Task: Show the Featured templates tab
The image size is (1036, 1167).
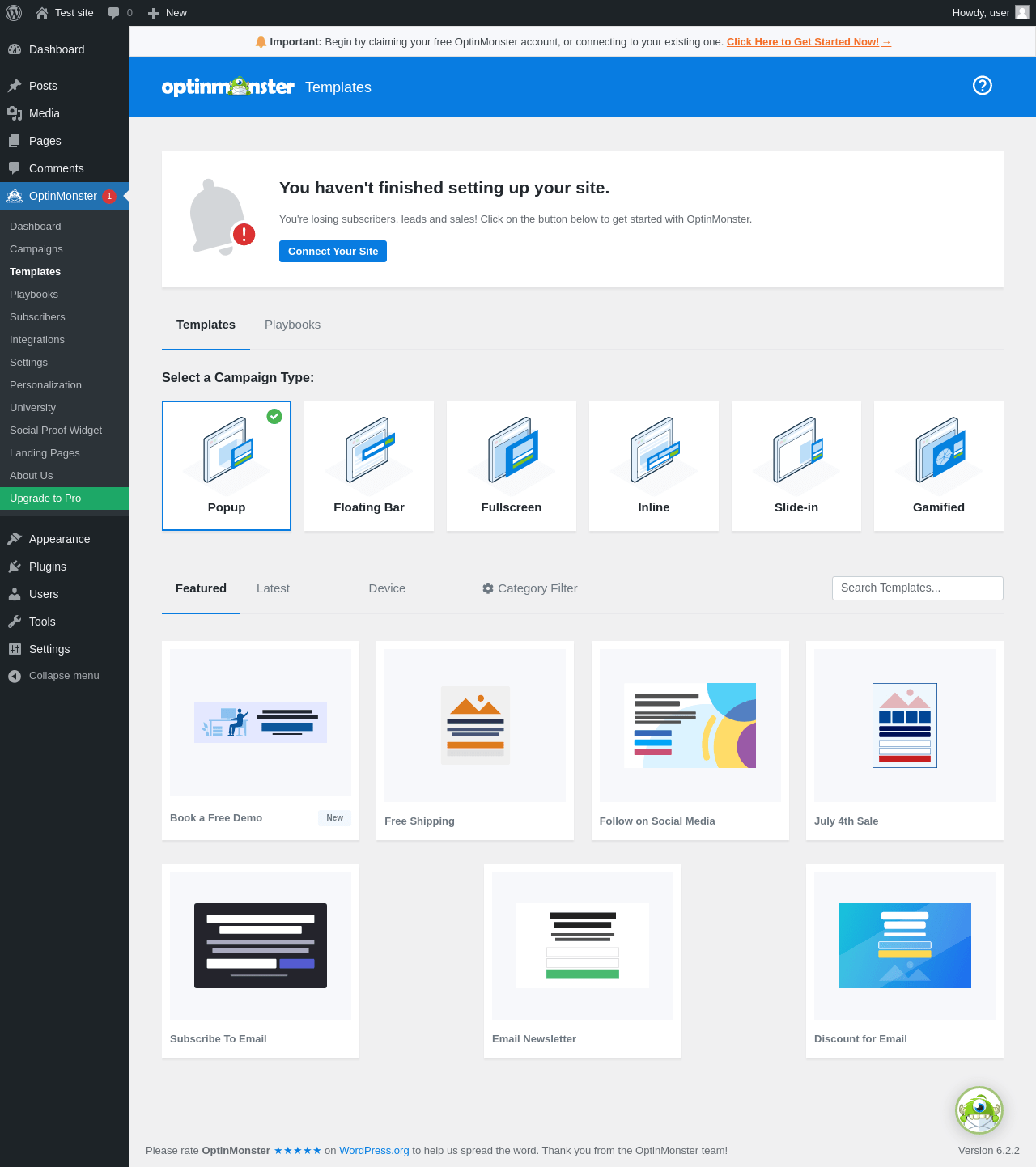Action: click(x=201, y=588)
